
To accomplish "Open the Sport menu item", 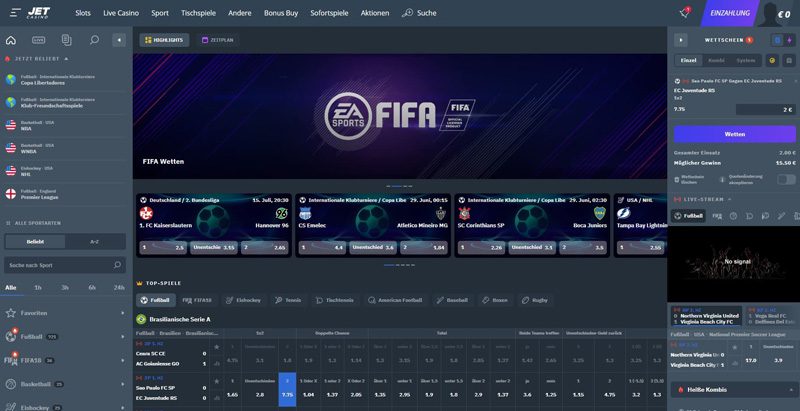I will tap(160, 13).
